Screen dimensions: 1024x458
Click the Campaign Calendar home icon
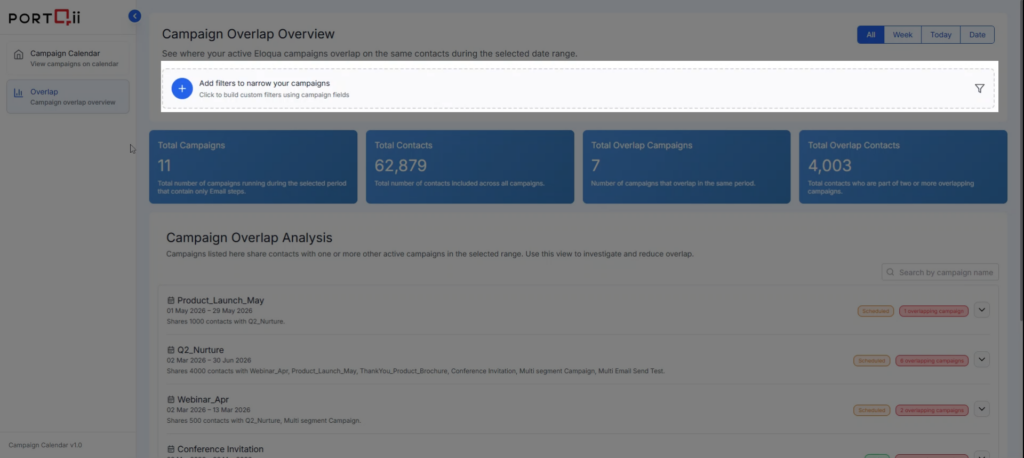coord(18,54)
